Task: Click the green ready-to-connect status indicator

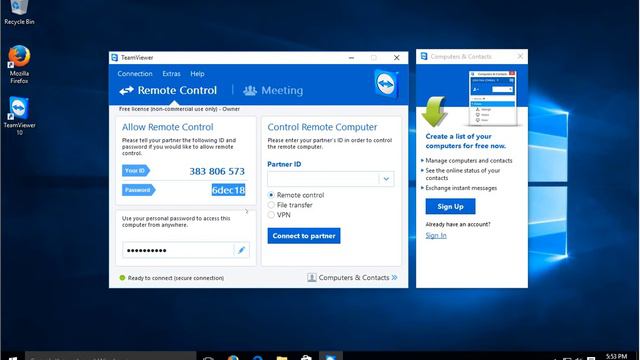Action: [122, 278]
